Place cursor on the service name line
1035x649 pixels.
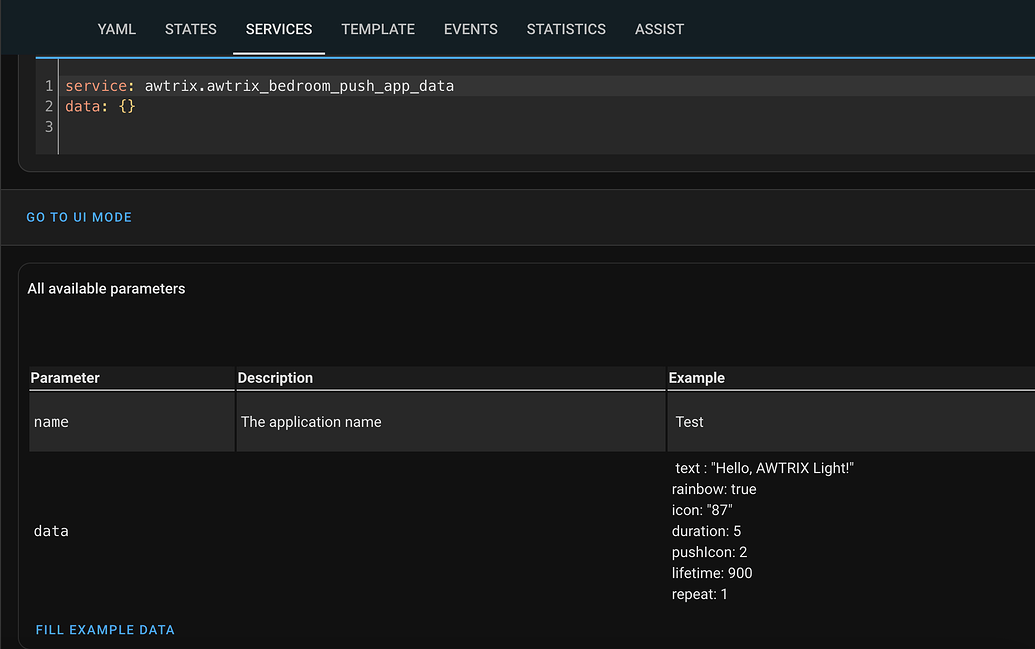click(299, 86)
